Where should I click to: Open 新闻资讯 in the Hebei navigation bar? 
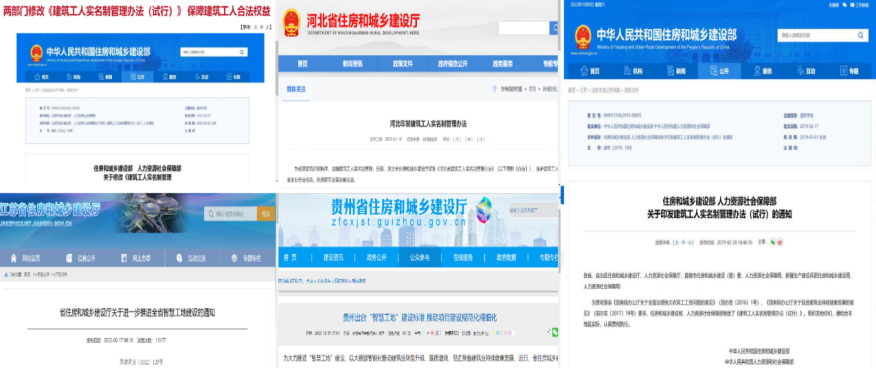tap(353, 63)
